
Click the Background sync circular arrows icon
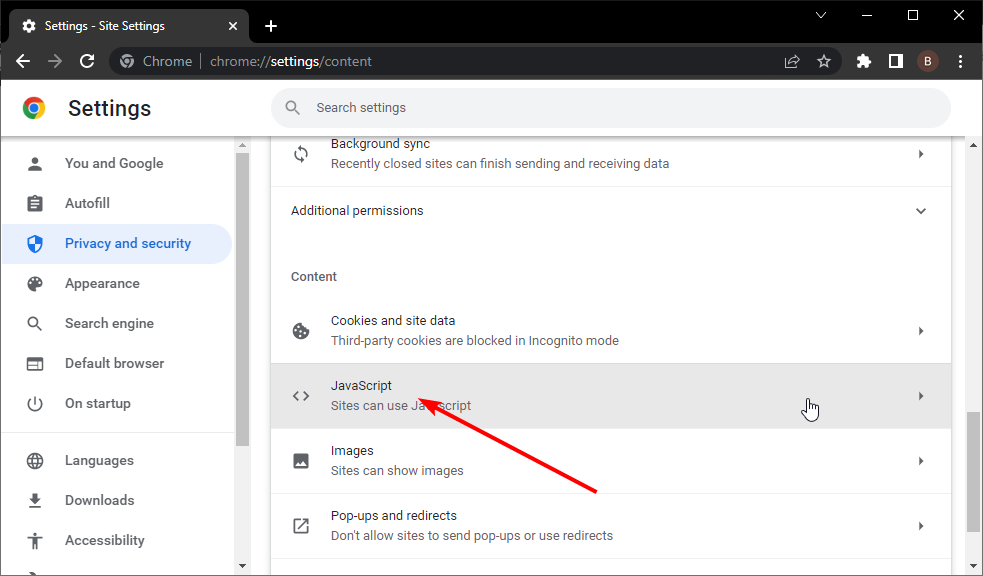point(301,154)
